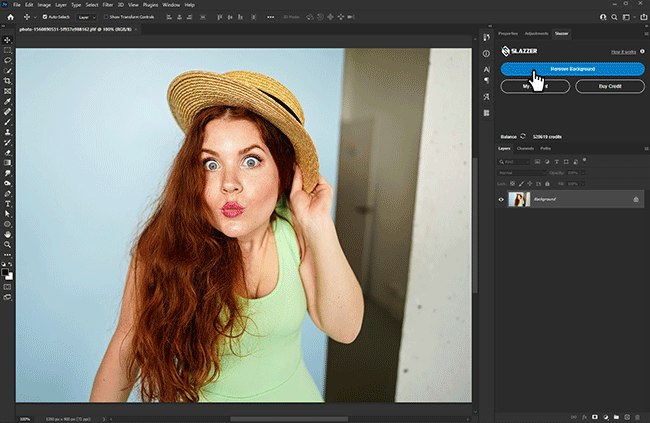Open Edit Toolbar three-dots in toolbox
This screenshot has height=423, width=650.
(x=7, y=255)
